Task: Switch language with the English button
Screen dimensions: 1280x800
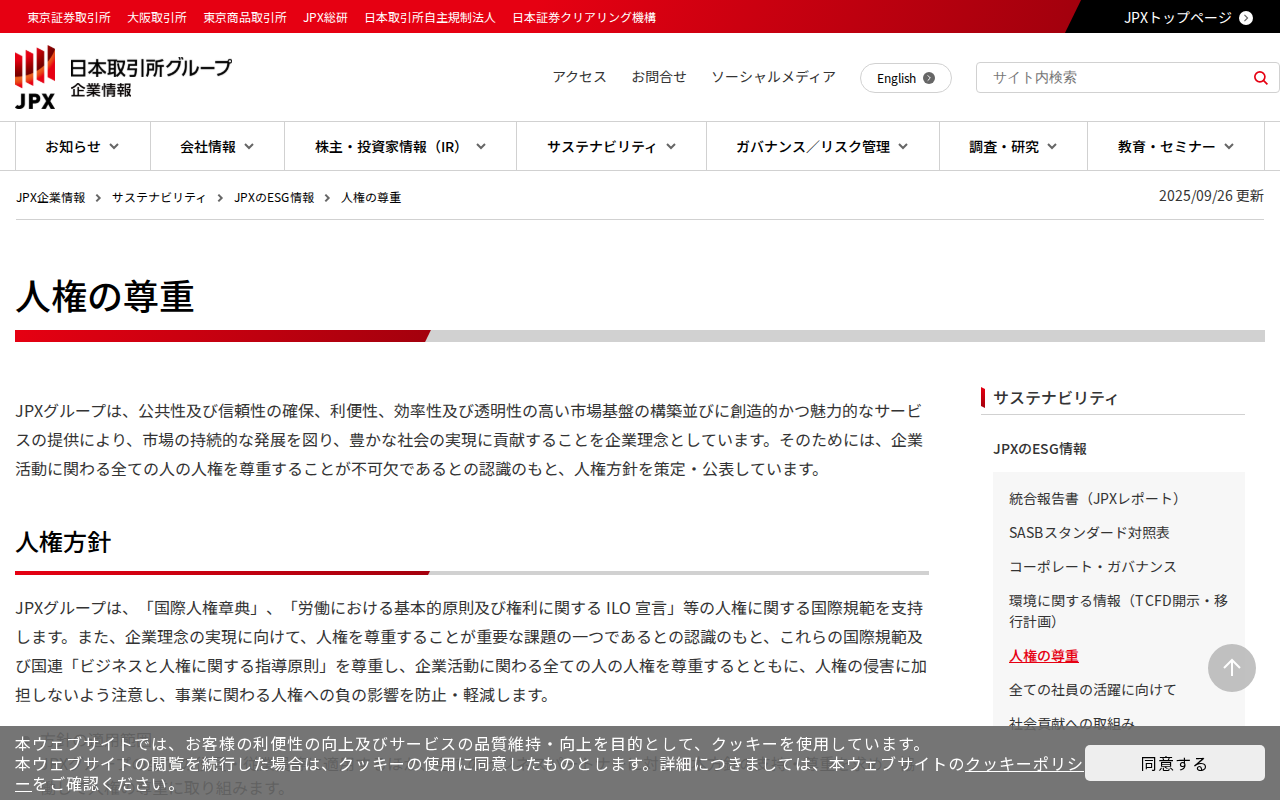Action: [x=906, y=78]
